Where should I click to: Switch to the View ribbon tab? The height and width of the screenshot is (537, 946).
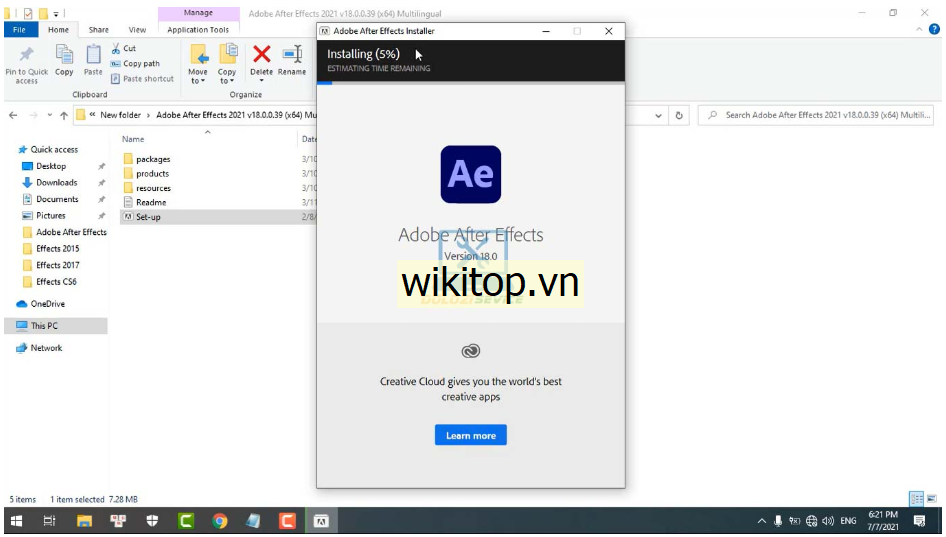coord(137,30)
